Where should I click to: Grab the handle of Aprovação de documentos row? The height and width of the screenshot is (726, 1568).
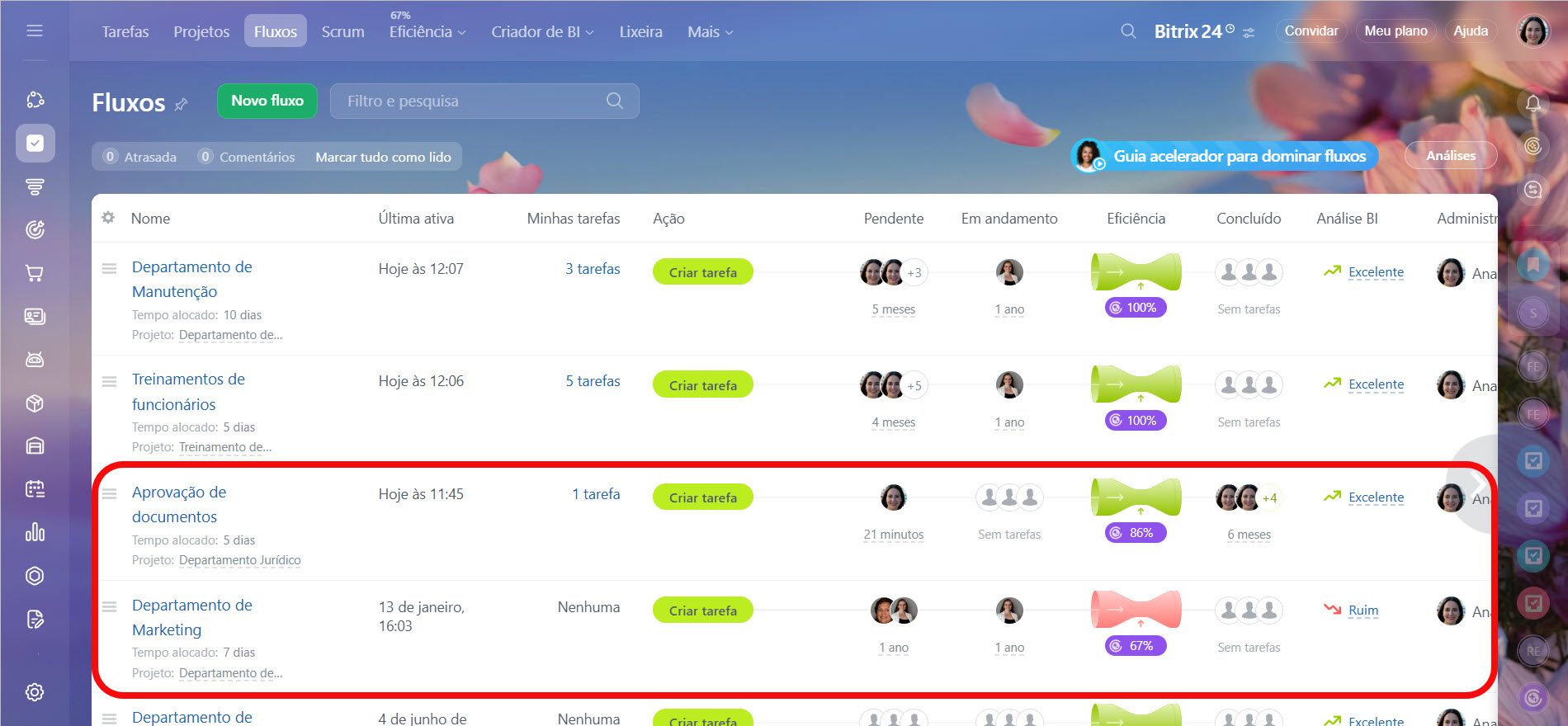109,494
